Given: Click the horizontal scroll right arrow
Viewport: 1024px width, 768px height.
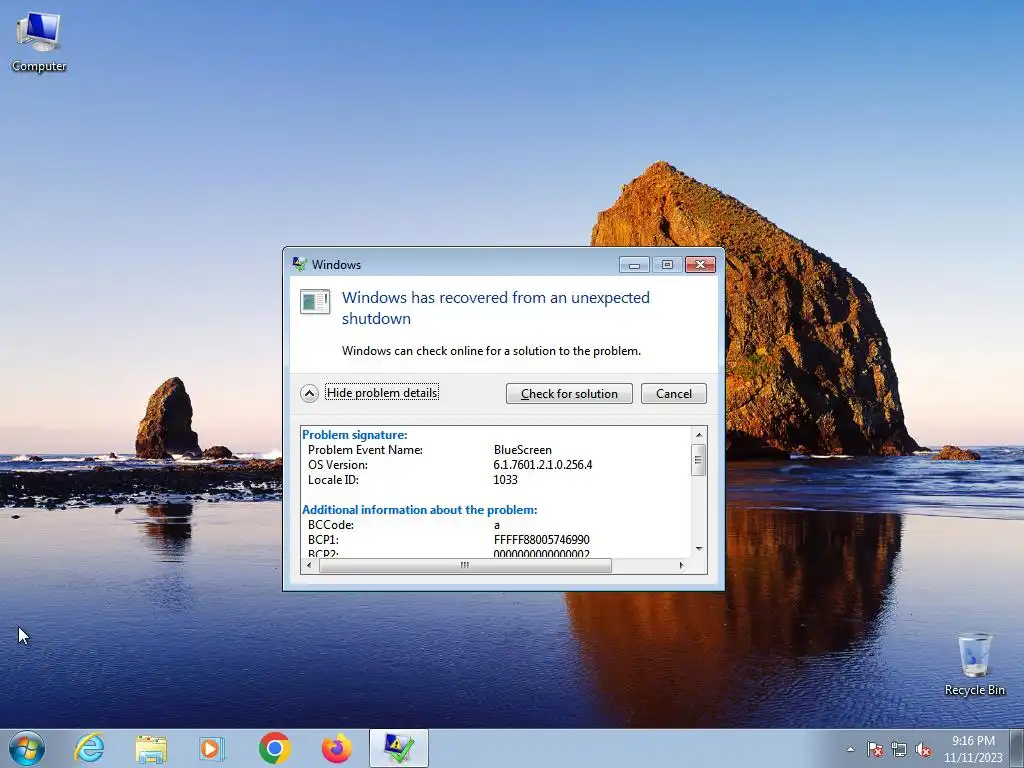Looking at the screenshot, I should [x=681, y=566].
